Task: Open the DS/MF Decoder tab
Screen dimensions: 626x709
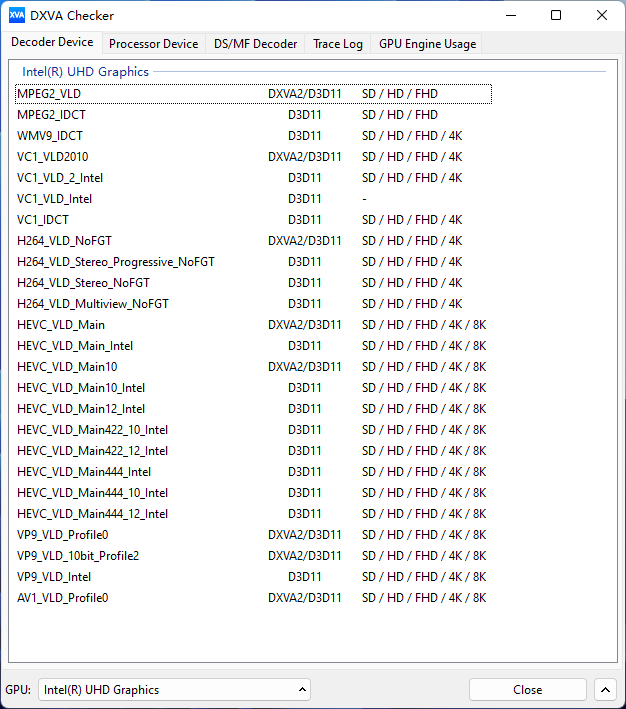Action: pyautogui.click(x=255, y=44)
